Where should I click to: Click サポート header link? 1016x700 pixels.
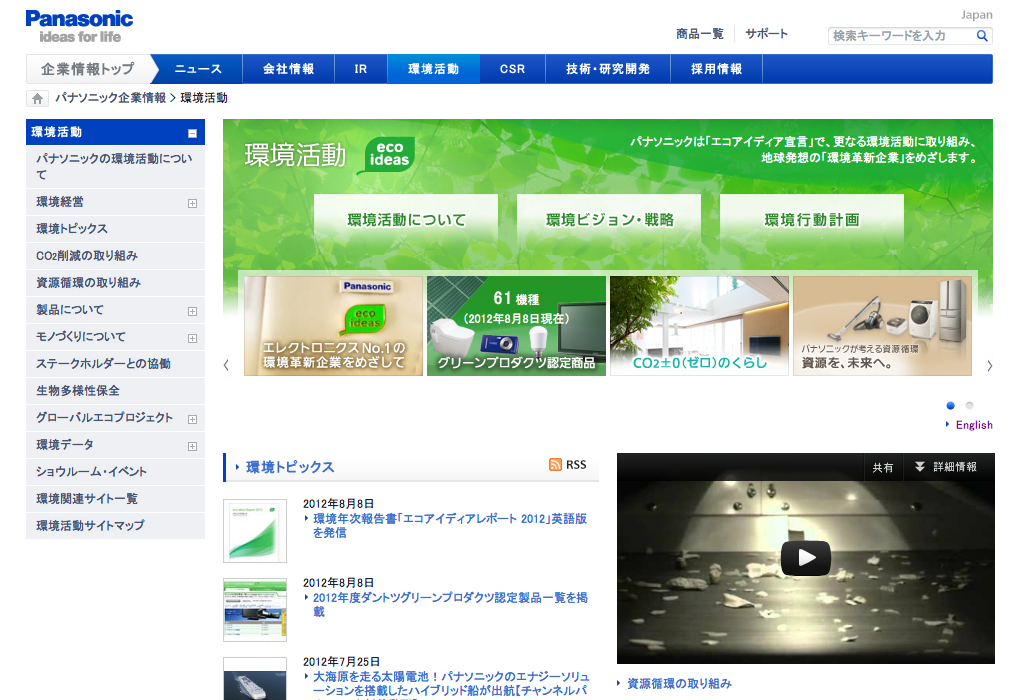(x=767, y=34)
